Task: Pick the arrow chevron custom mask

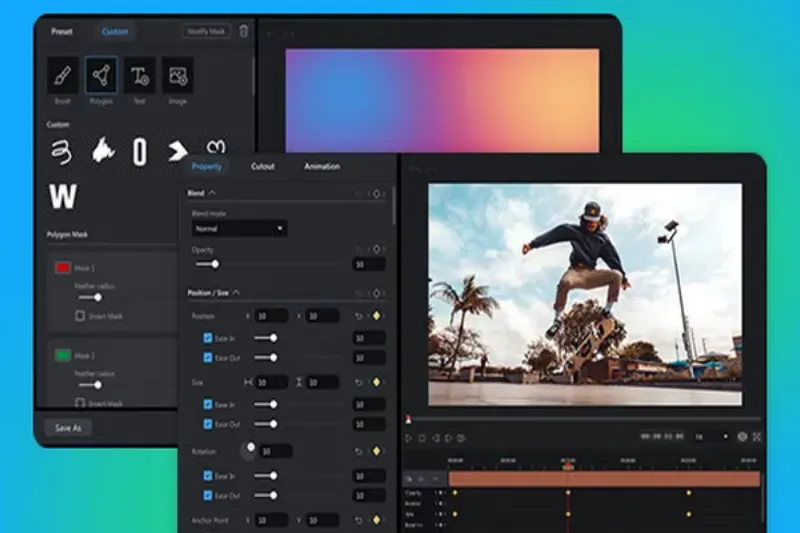Action: pyautogui.click(x=177, y=151)
